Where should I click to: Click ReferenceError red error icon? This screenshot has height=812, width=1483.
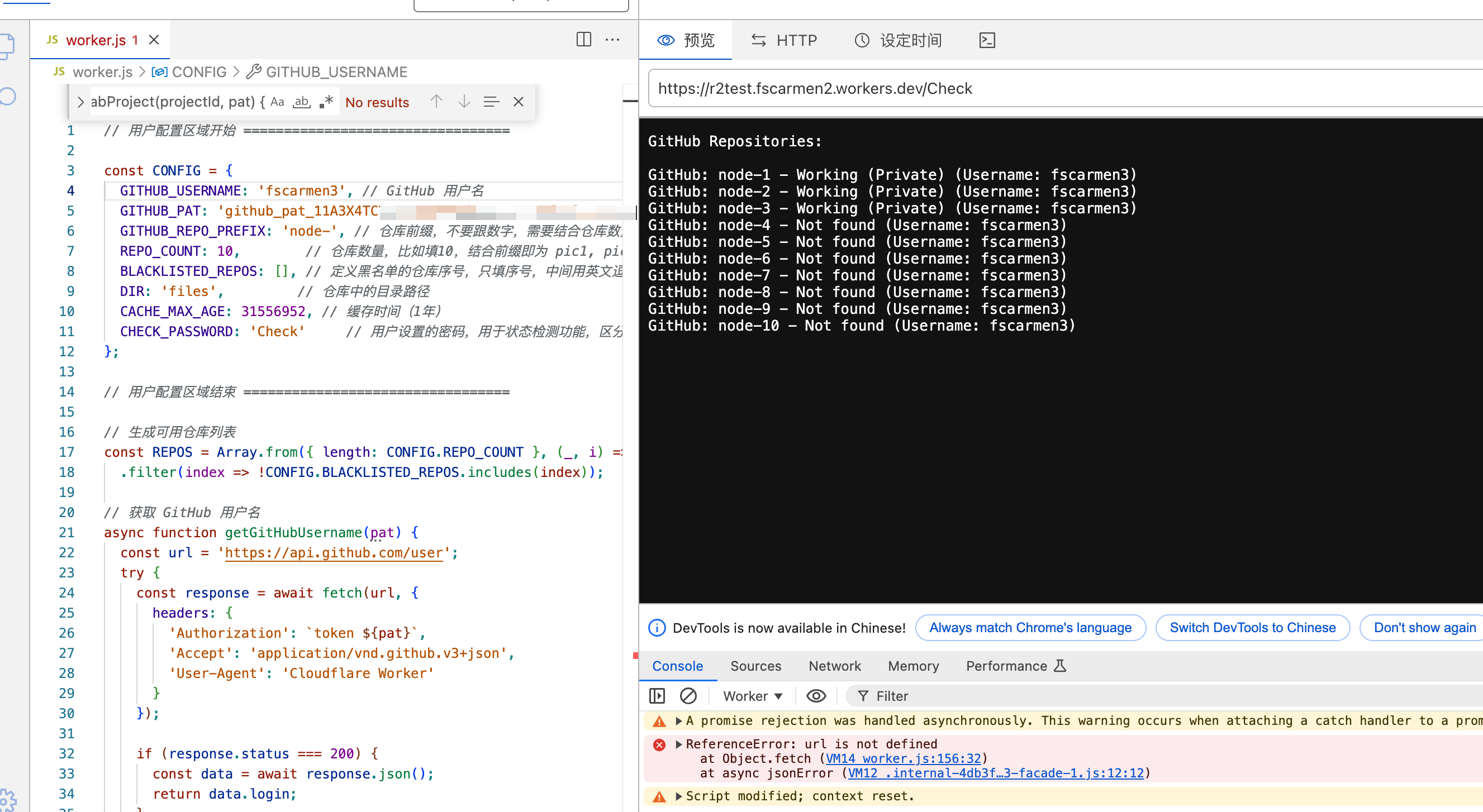tap(659, 744)
